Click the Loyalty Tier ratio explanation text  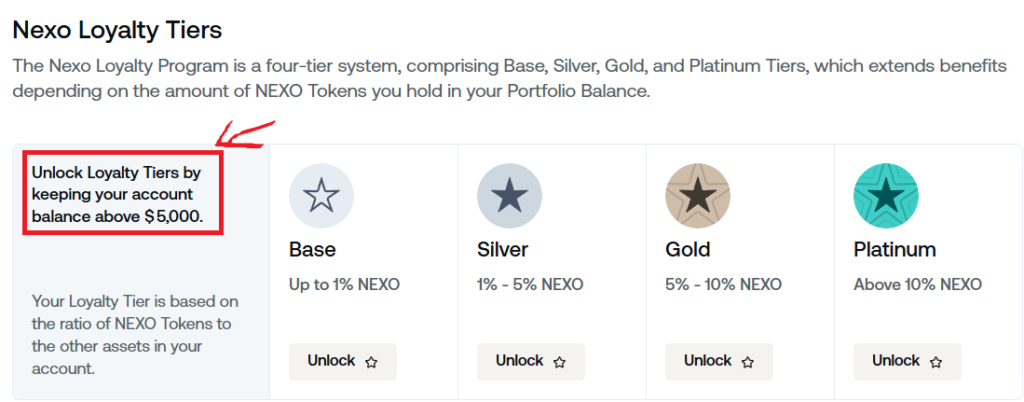(x=135, y=335)
